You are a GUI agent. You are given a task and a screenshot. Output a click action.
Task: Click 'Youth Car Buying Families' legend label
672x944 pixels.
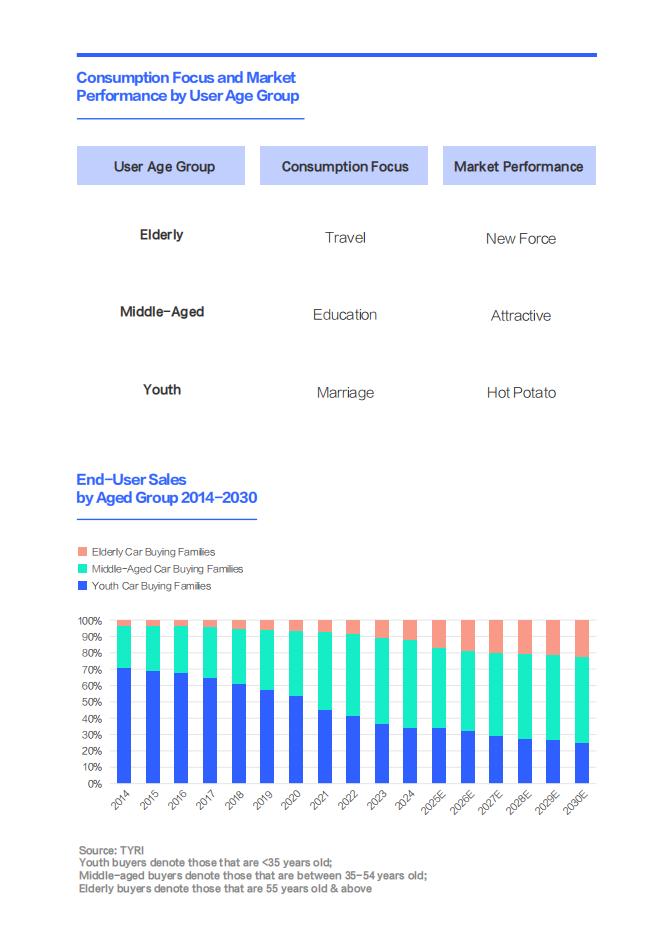(151, 586)
